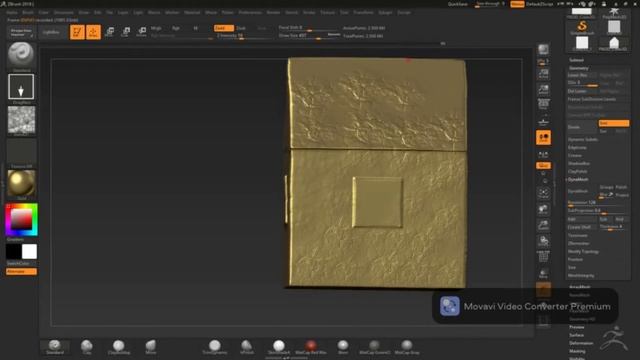Activate Edit mode button
The width and height of the screenshot is (640, 360).
[x=77, y=32]
